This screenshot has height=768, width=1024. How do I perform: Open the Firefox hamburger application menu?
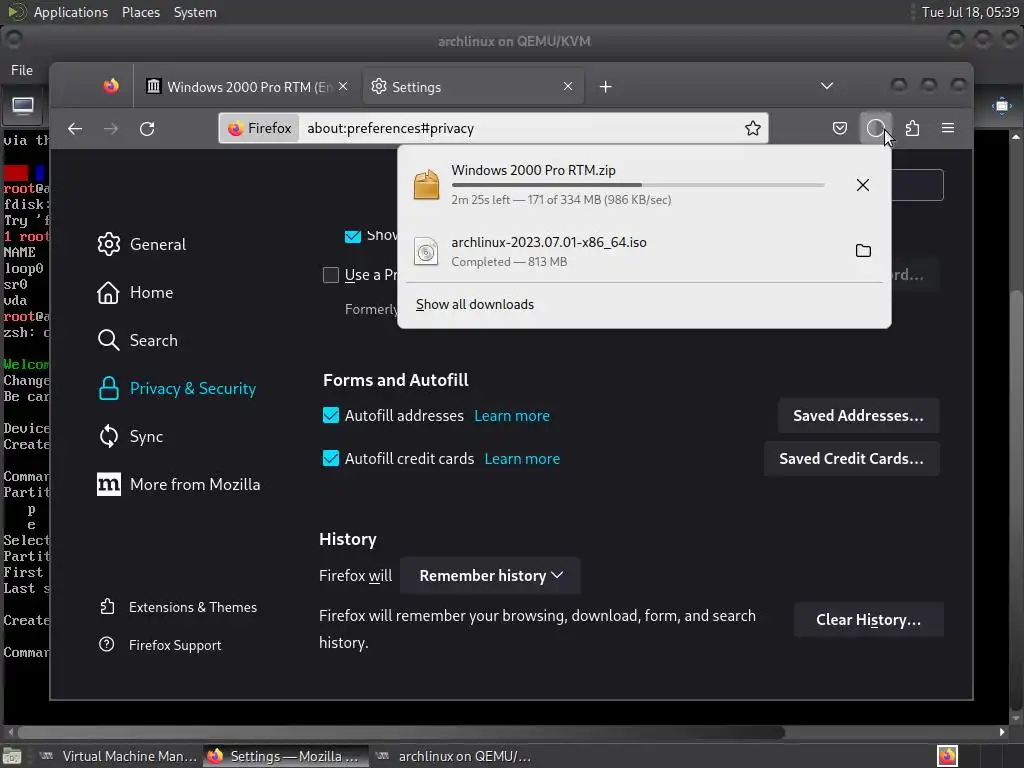[x=948, y=128]
